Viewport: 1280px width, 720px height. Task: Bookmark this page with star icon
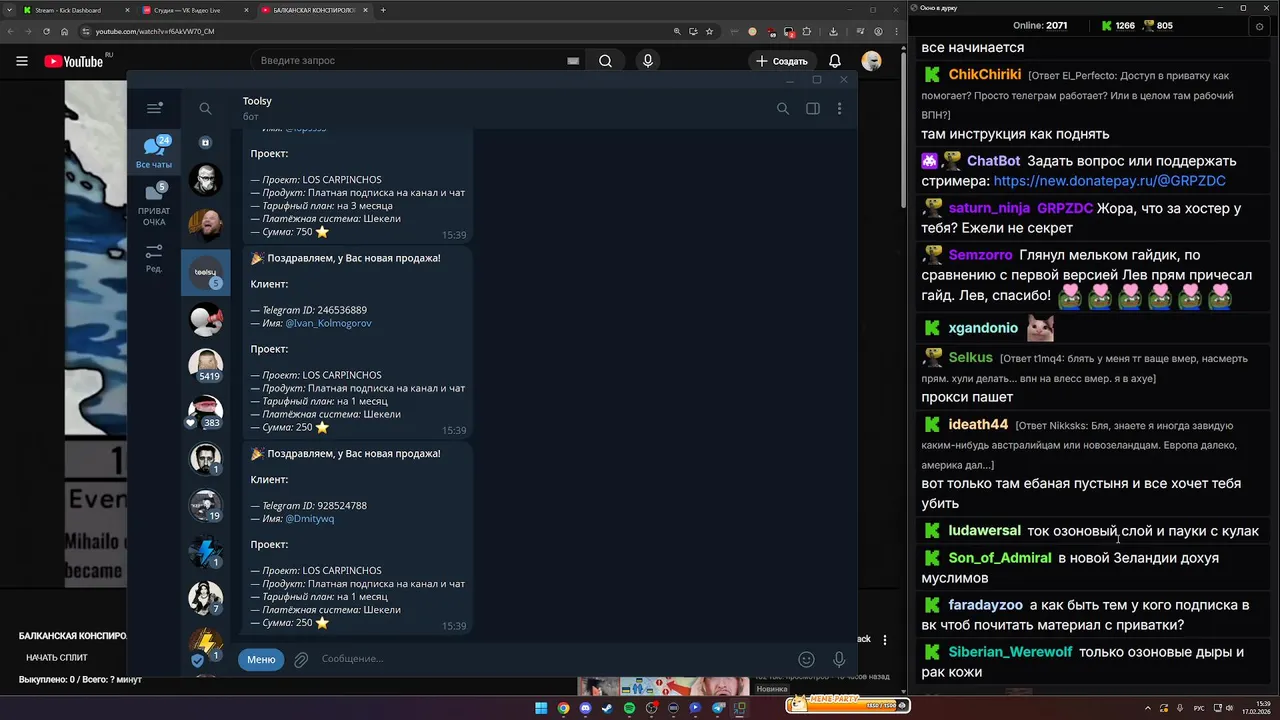click(x=710, y=31)
